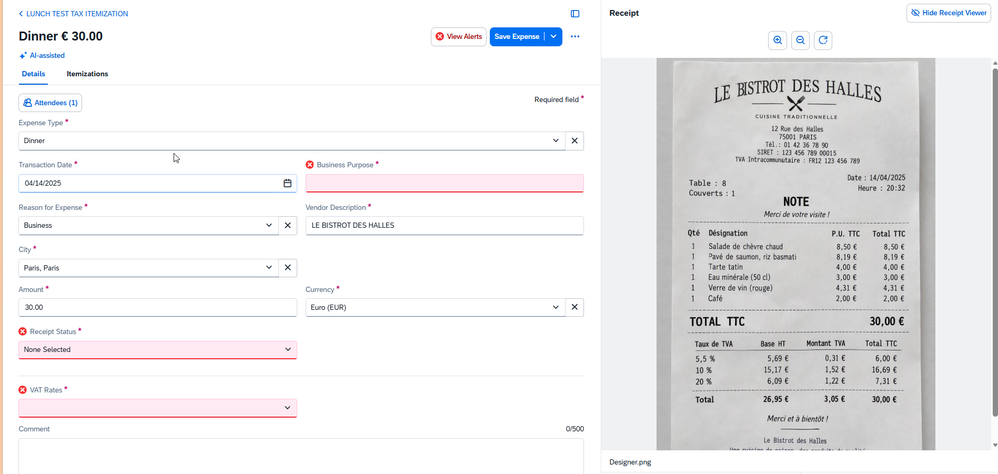Expand Save Expense dropdown arrow

tap(554, 37)
